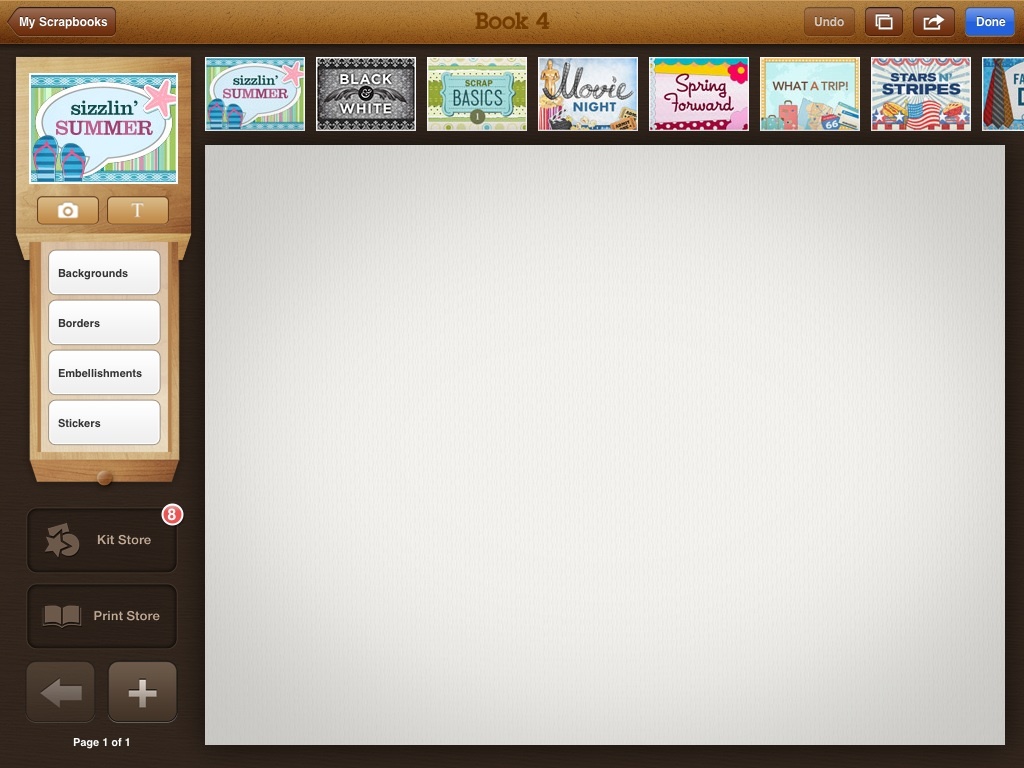Go back to My Scrapbooks
1024x768 pixels.
click(x=62, y=22)
